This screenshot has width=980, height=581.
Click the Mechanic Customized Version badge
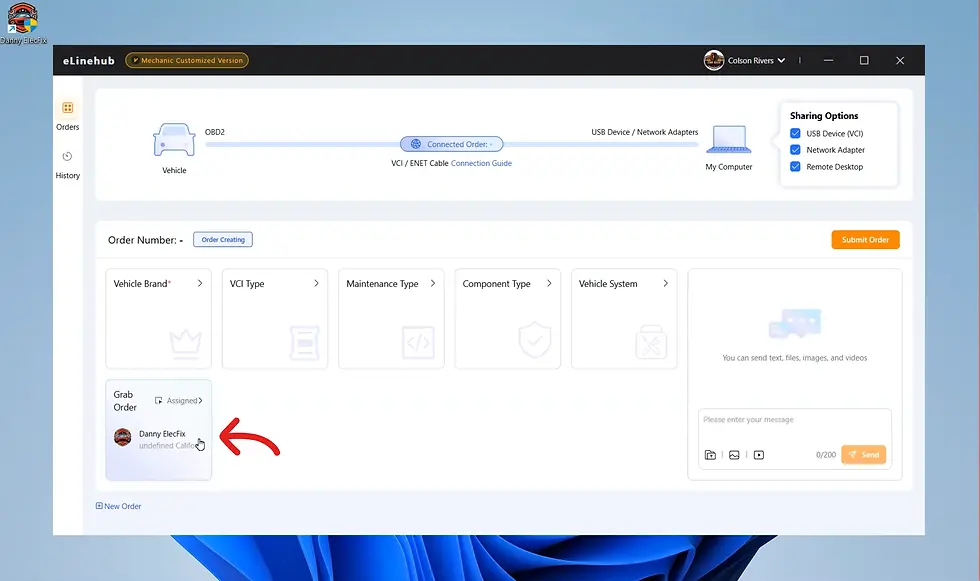tap(187, 60)
